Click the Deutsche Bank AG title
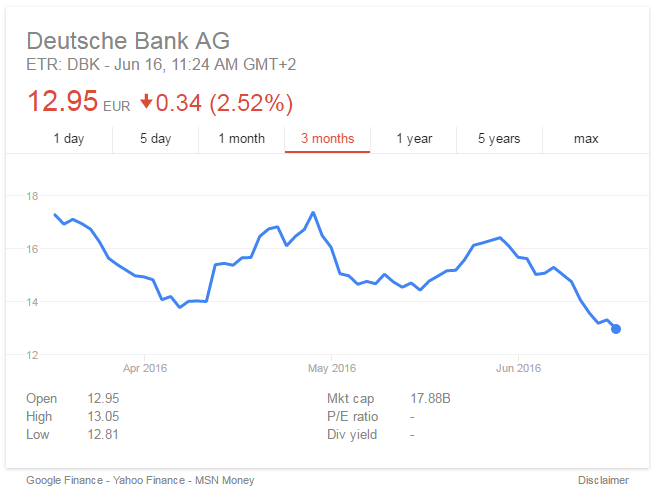This screenshot has width=656, height=491. click(x=127, y=41)
